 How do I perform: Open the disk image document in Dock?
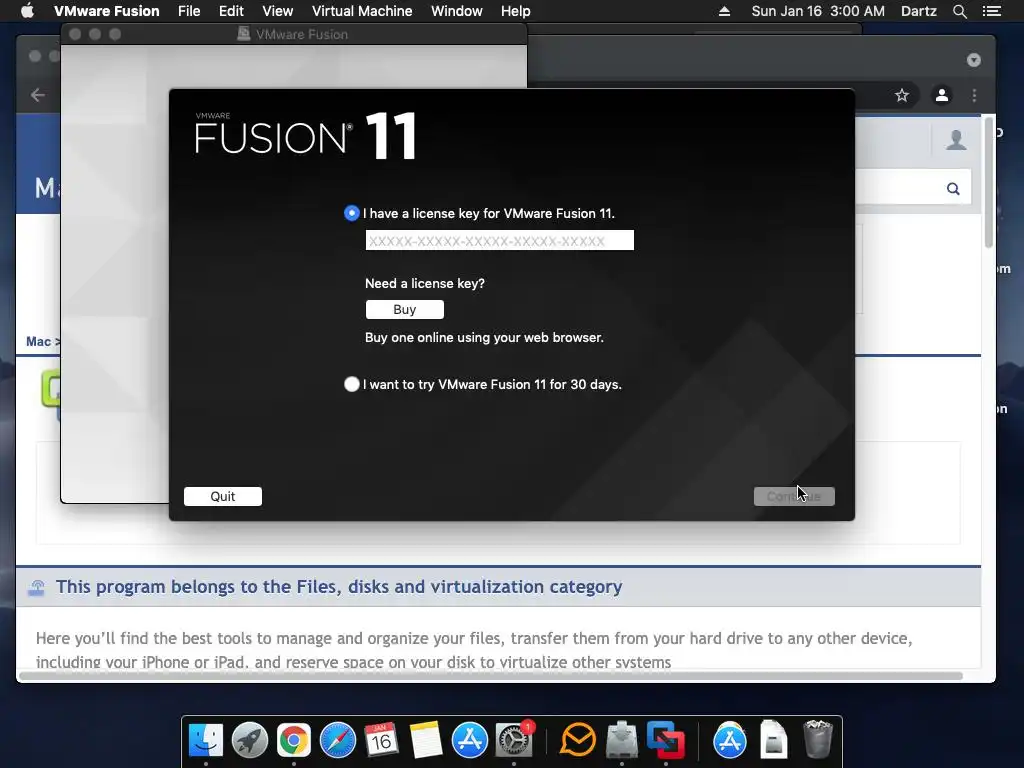(774, 741)
